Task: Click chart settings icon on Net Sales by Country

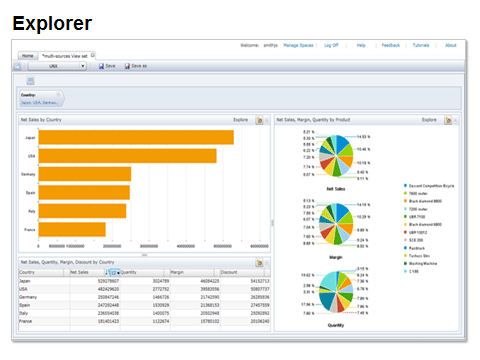Action: click(x=259, y=120)
